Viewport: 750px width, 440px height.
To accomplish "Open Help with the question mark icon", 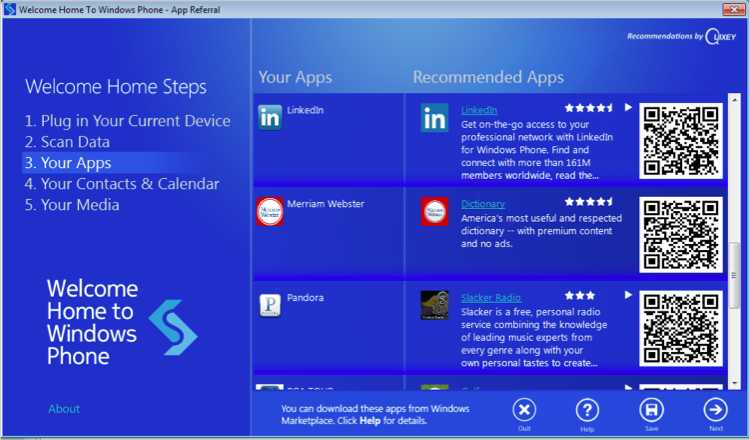I will [x=587, y=410].
